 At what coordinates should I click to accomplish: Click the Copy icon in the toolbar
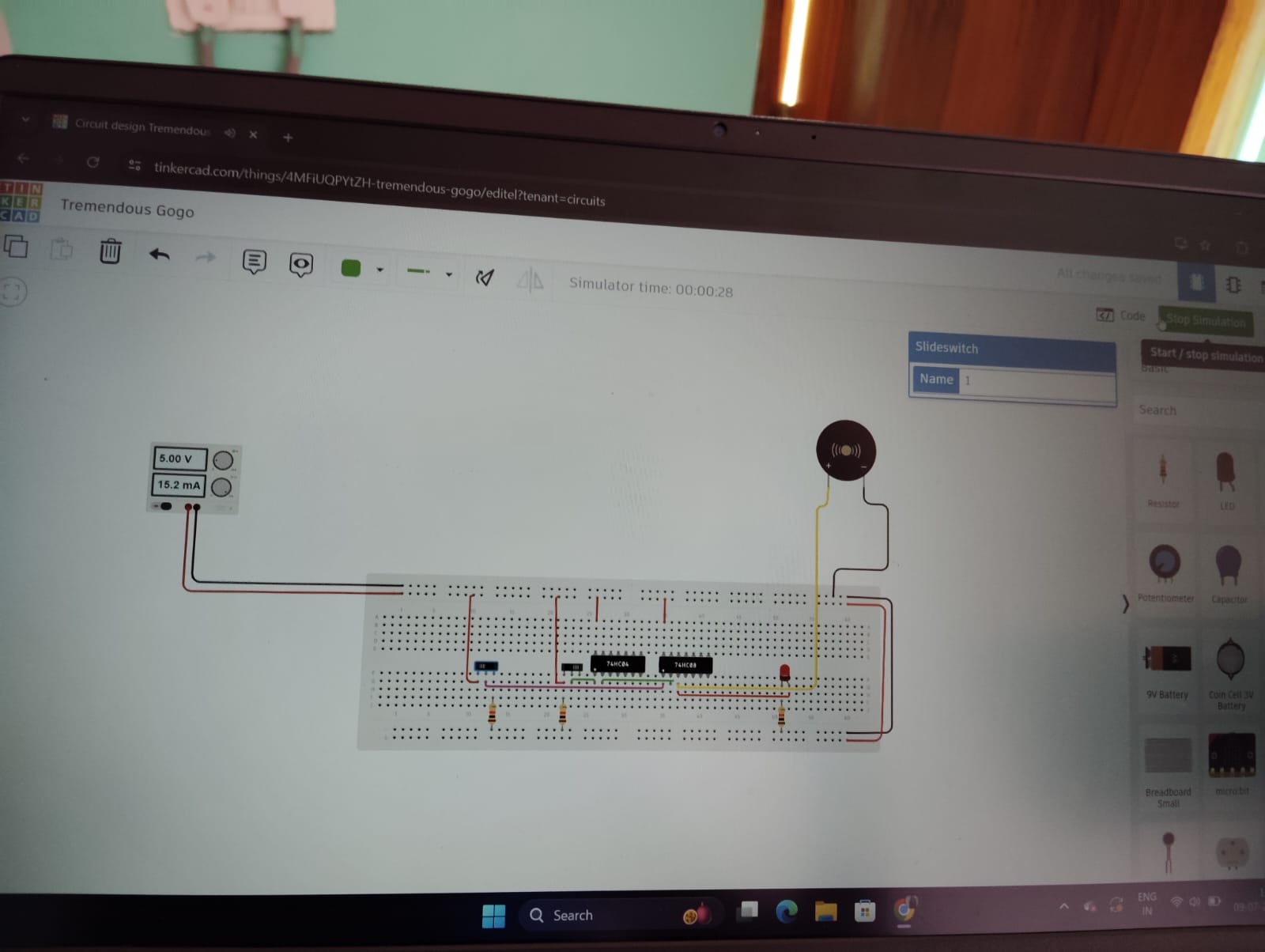[x=16, y=247]
